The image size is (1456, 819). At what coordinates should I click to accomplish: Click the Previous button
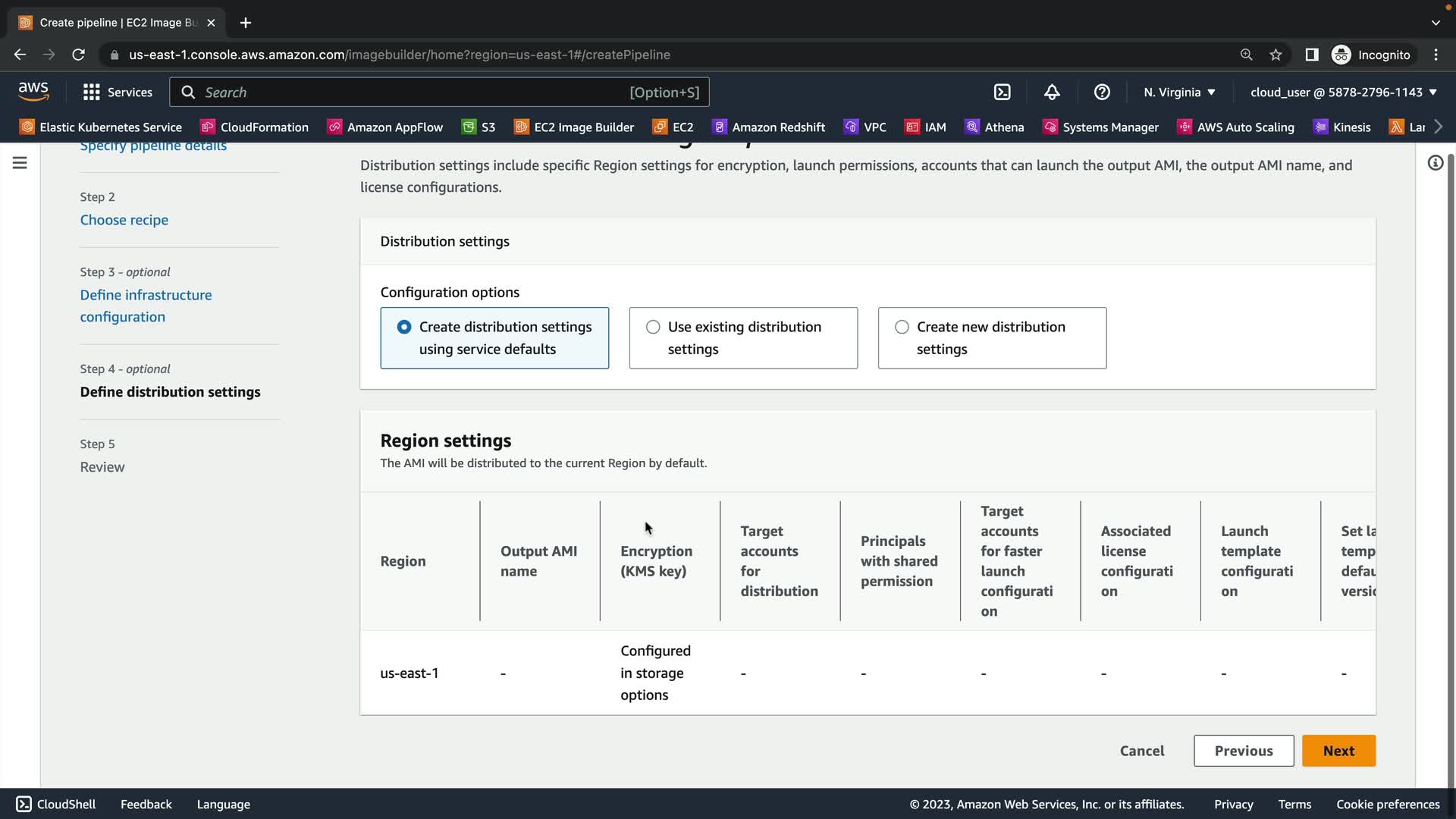(1243, 751)
